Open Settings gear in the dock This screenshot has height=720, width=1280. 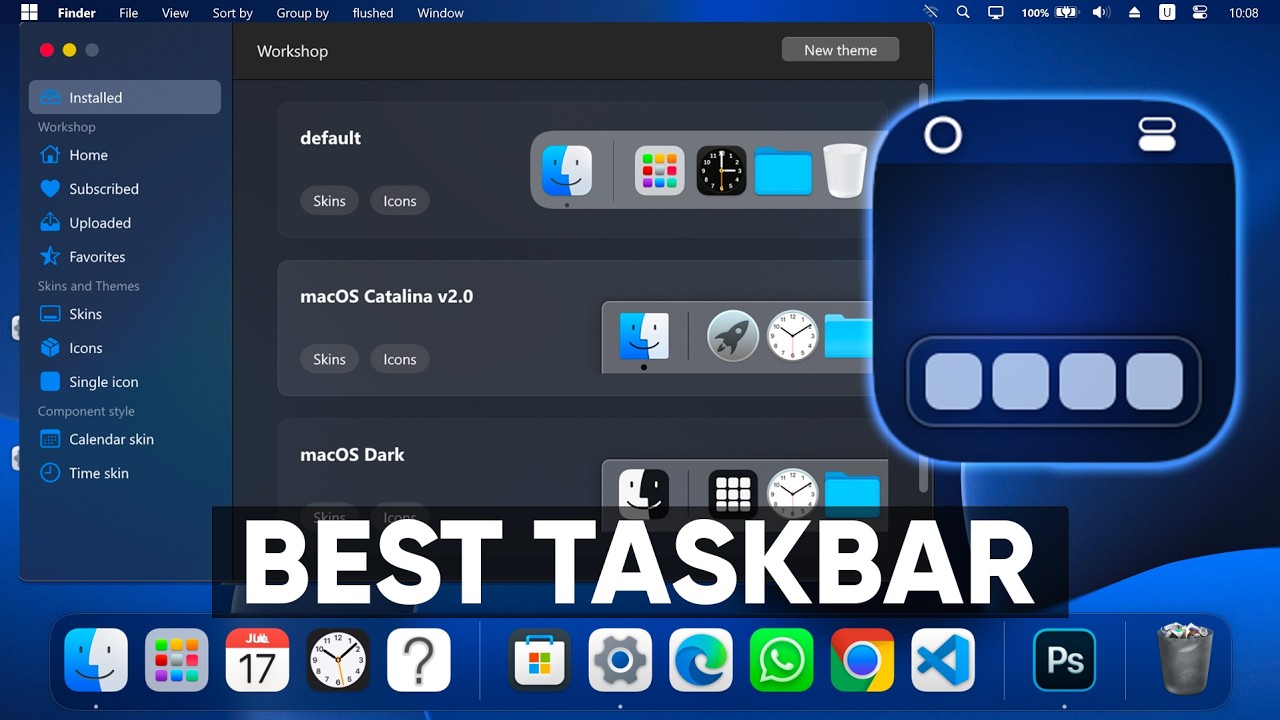(x=620, y=660)
